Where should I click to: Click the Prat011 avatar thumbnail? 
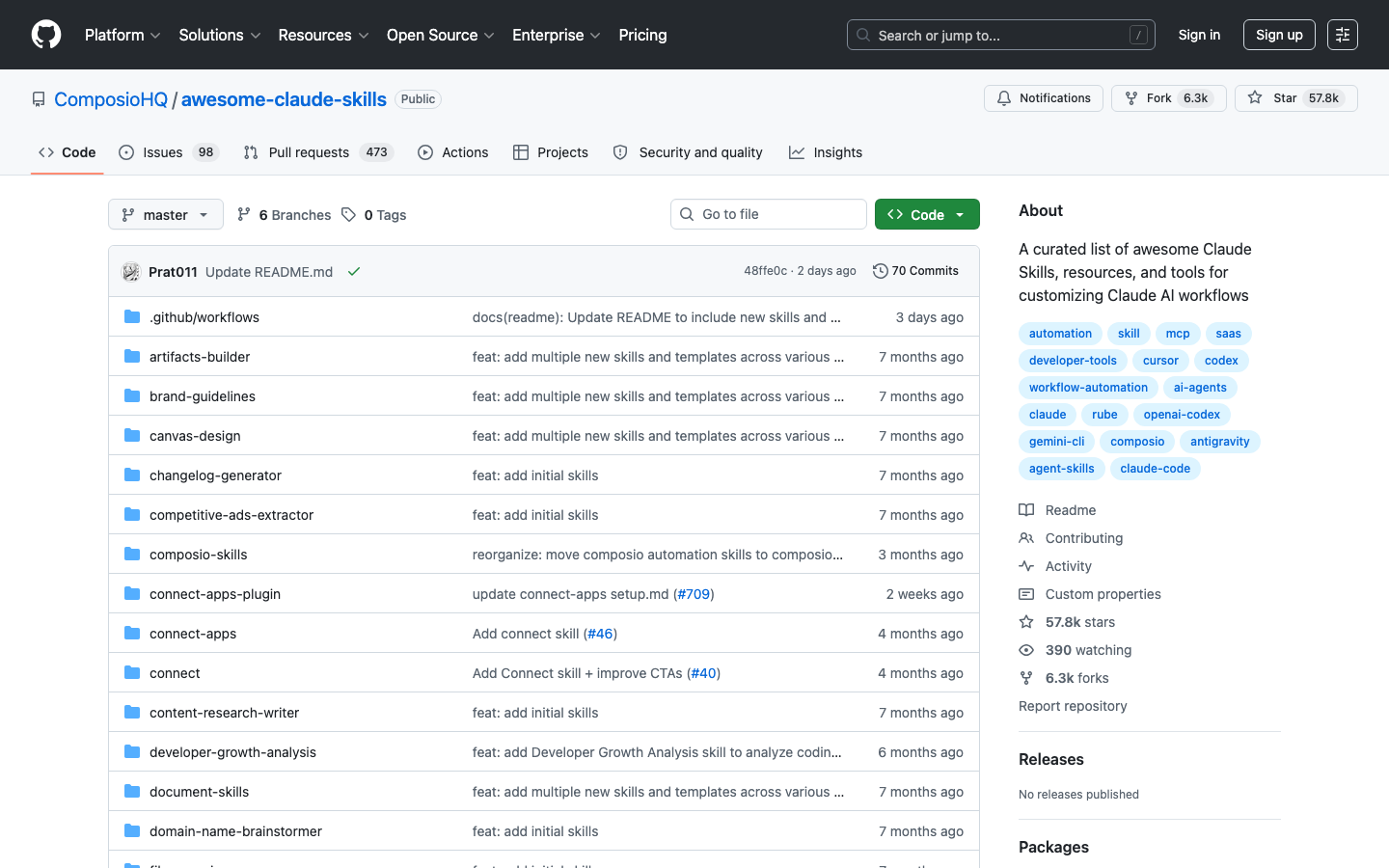[131, 272]
